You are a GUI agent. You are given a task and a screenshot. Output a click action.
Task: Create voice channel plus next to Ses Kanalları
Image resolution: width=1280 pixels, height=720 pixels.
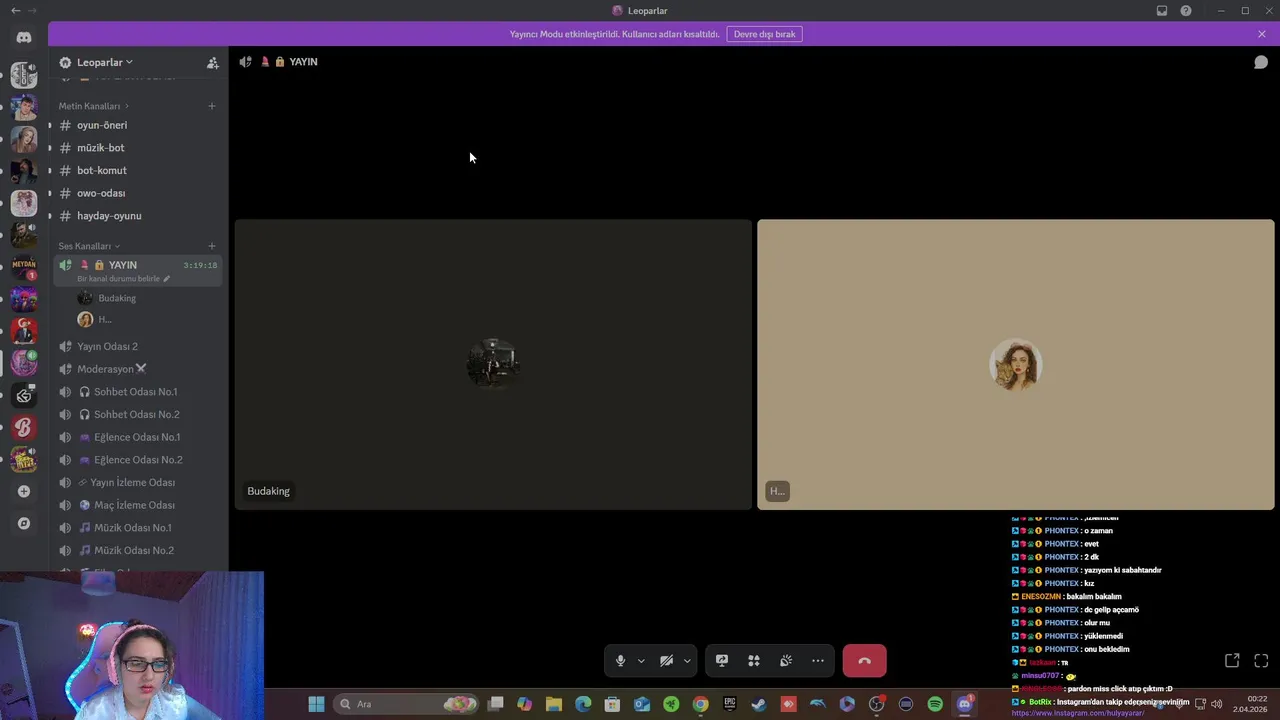click(x=211, y=246)
